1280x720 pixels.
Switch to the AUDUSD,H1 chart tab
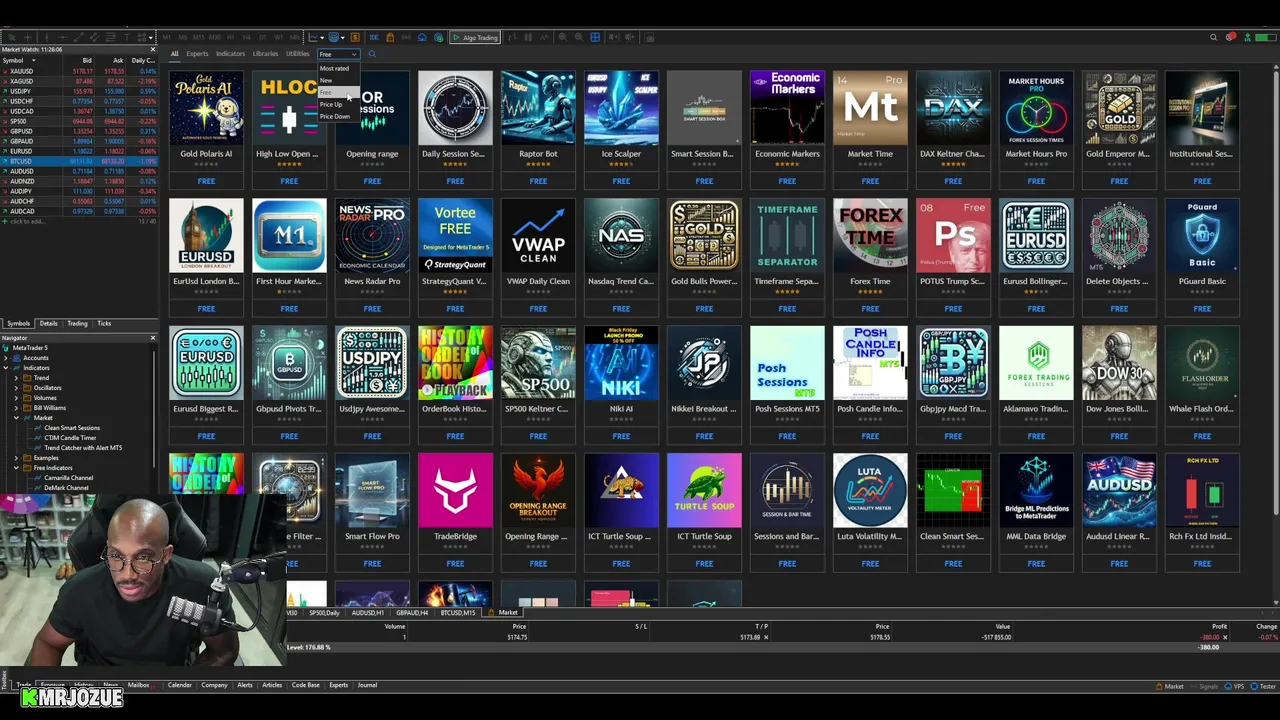(x=368, y=613)
